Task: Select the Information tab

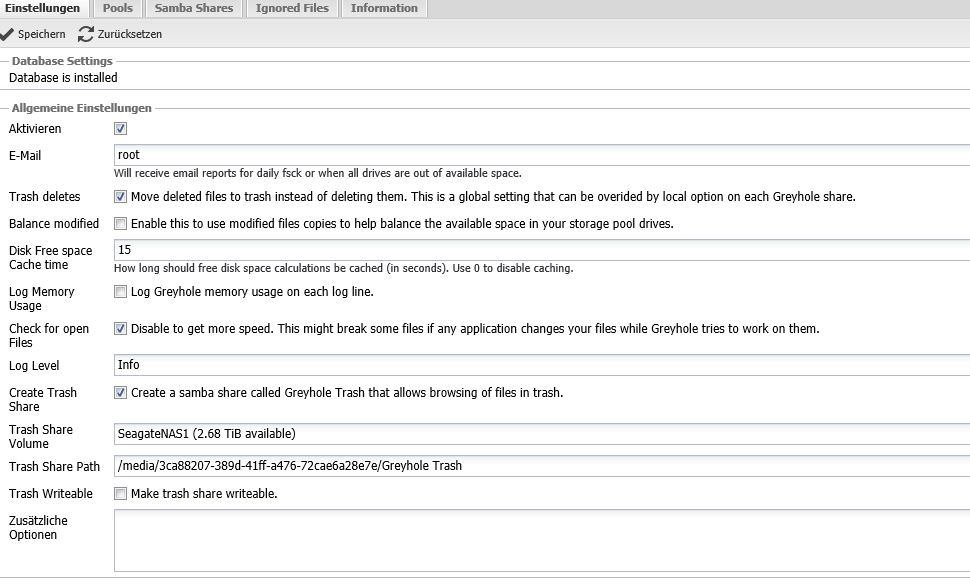Action: [384, 8]
